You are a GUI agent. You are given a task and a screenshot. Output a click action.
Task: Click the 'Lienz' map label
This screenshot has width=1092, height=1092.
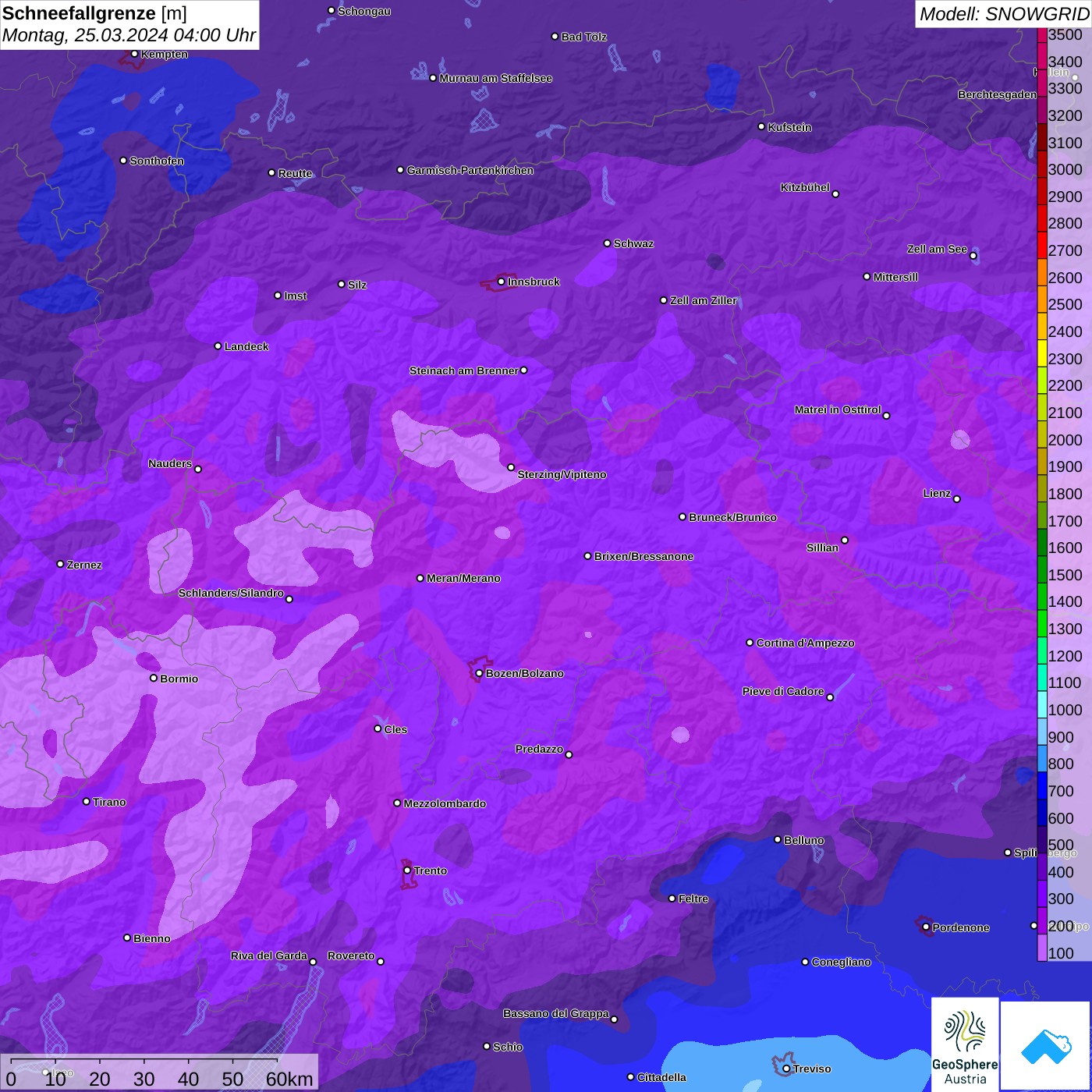(x=937, y=494)
